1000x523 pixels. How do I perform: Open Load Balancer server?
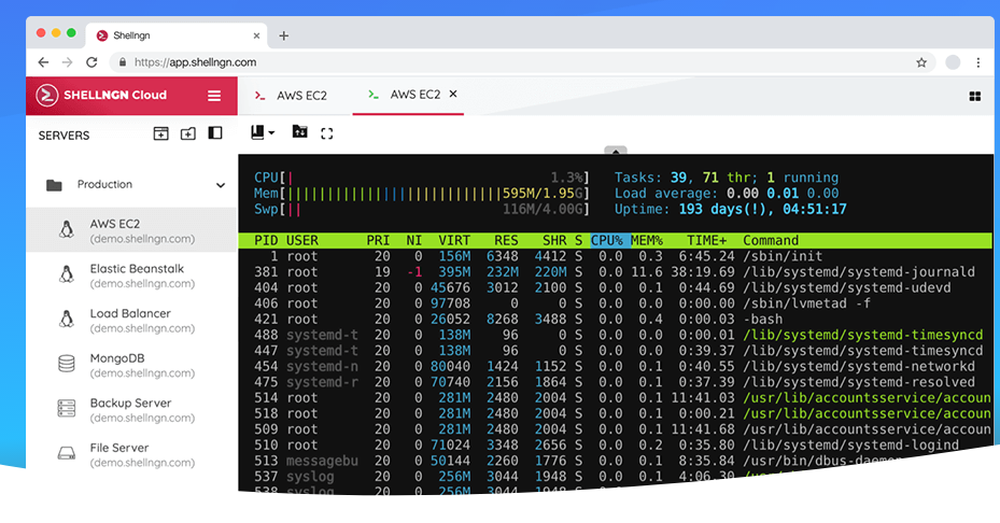click(x=131, y=320)
